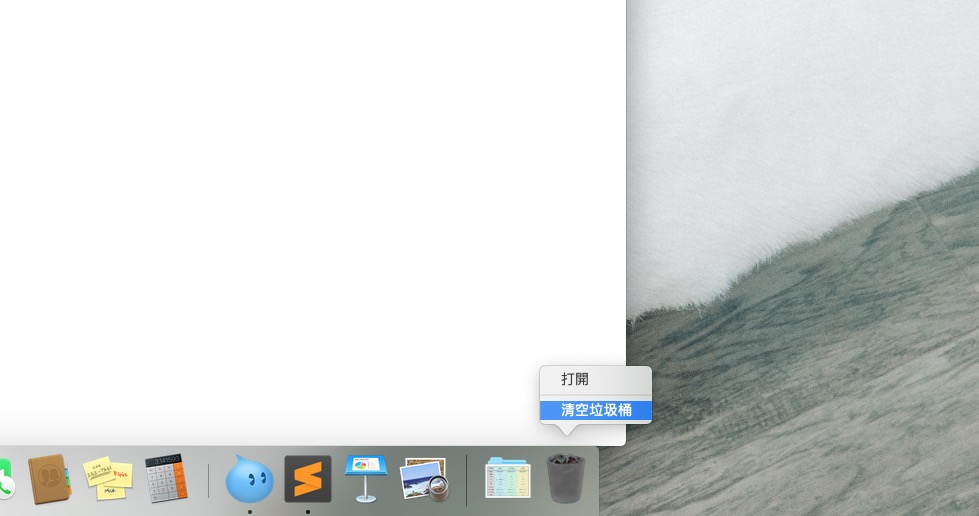Open Contacts address book in Dock
The image size is (979, 516).
tap(49, 479)
